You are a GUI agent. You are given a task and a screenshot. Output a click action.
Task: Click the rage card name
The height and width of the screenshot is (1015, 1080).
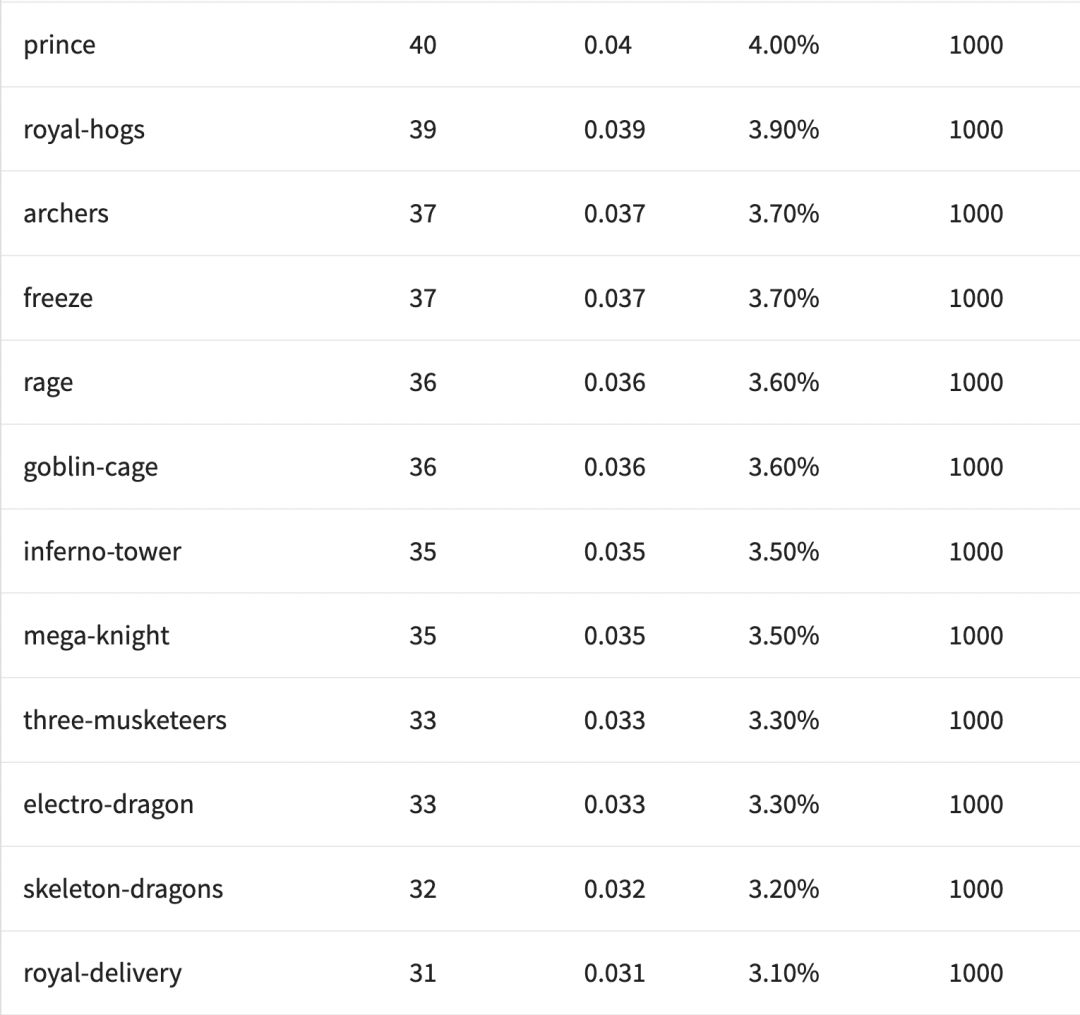click(48, 383)
